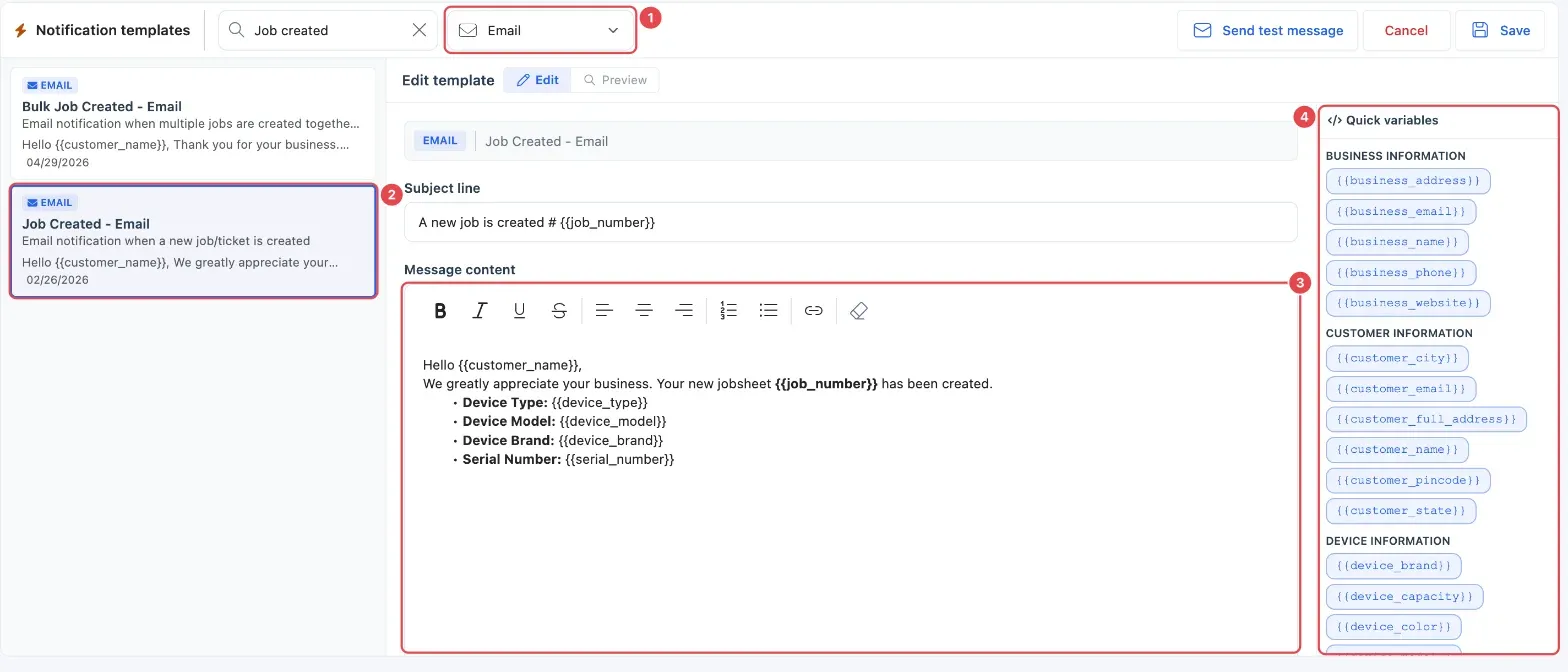The image size is (1568, 672).
Task: Click the bold {{job_number}} in message body
Action: click(826, 383)
